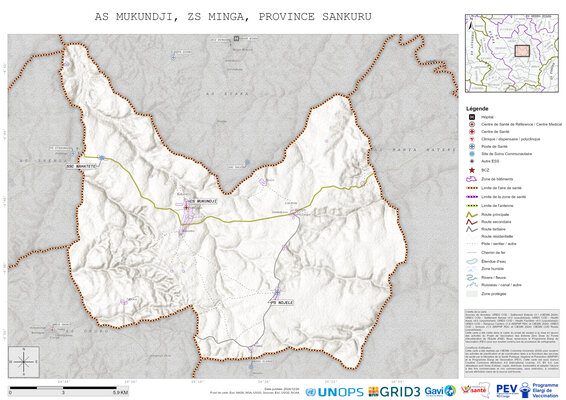This screenshot has height=400, width=566.
Task: Click the inset locator map thumbnail
Action: tap(512, 53)
